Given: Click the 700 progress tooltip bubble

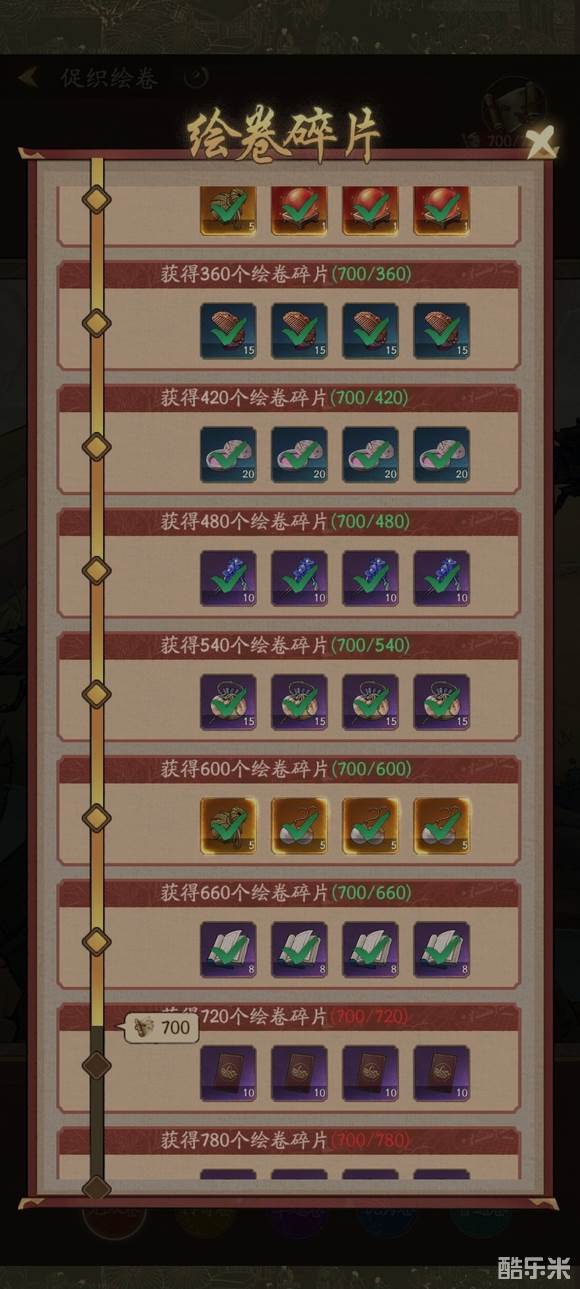Looking at the screenshot, I should [161, 1027].
